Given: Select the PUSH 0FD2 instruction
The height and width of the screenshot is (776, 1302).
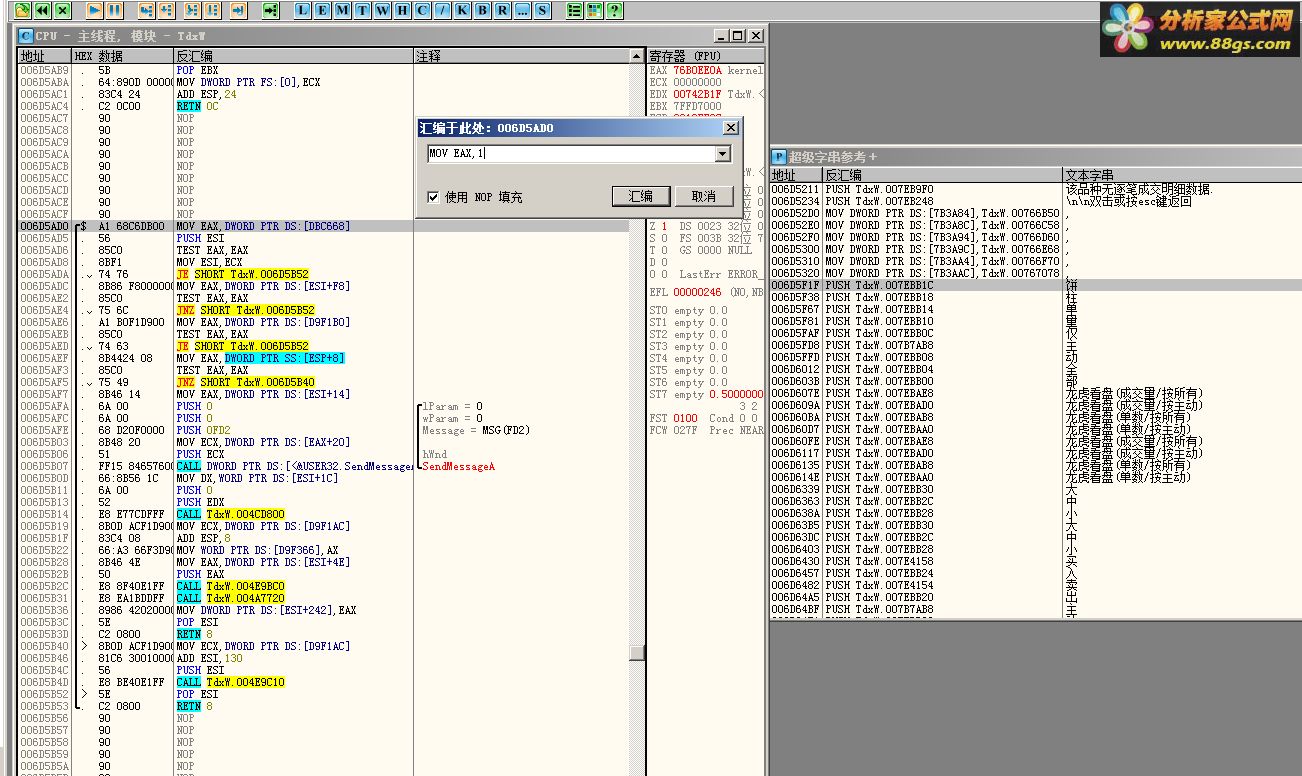Looking at the screenshot, I should point(202,430).
